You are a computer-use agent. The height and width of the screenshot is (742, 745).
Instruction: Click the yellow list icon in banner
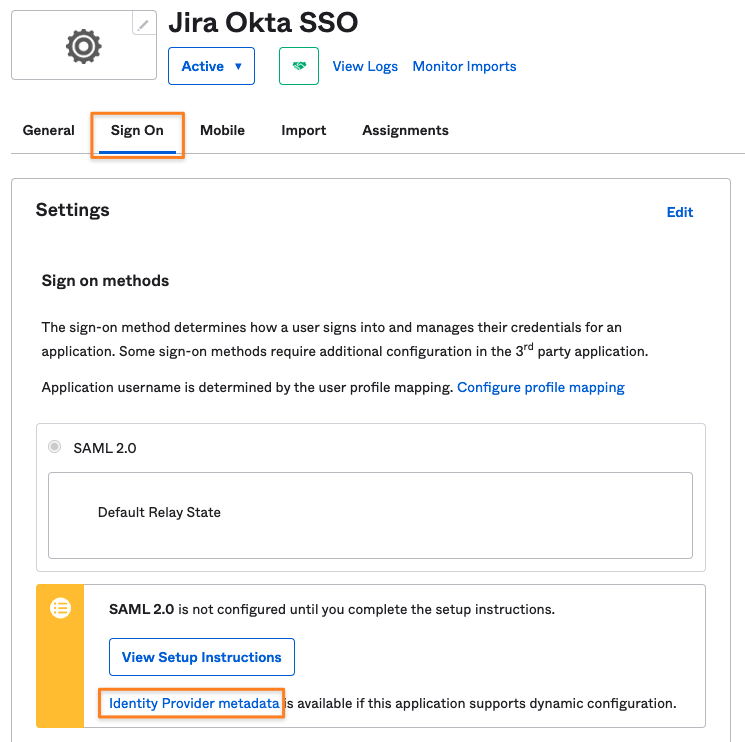click(x=60, y=608)
